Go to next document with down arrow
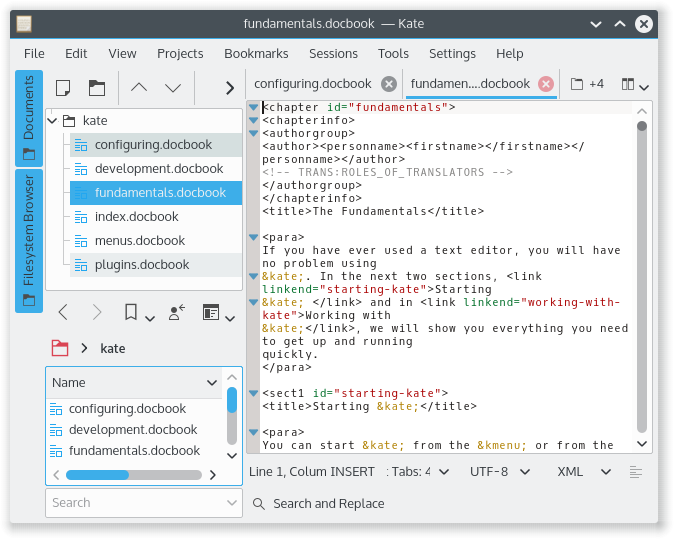 click(173, 87)
